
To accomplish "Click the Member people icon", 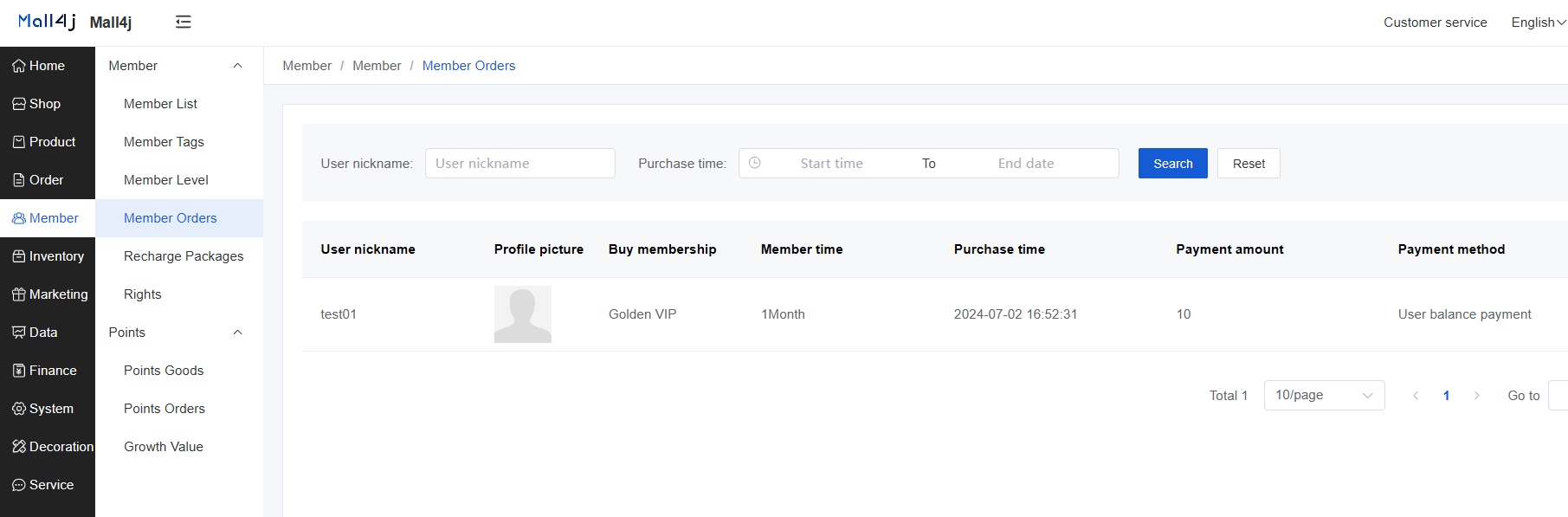I will pyautogui.click(x=19, y=218).
